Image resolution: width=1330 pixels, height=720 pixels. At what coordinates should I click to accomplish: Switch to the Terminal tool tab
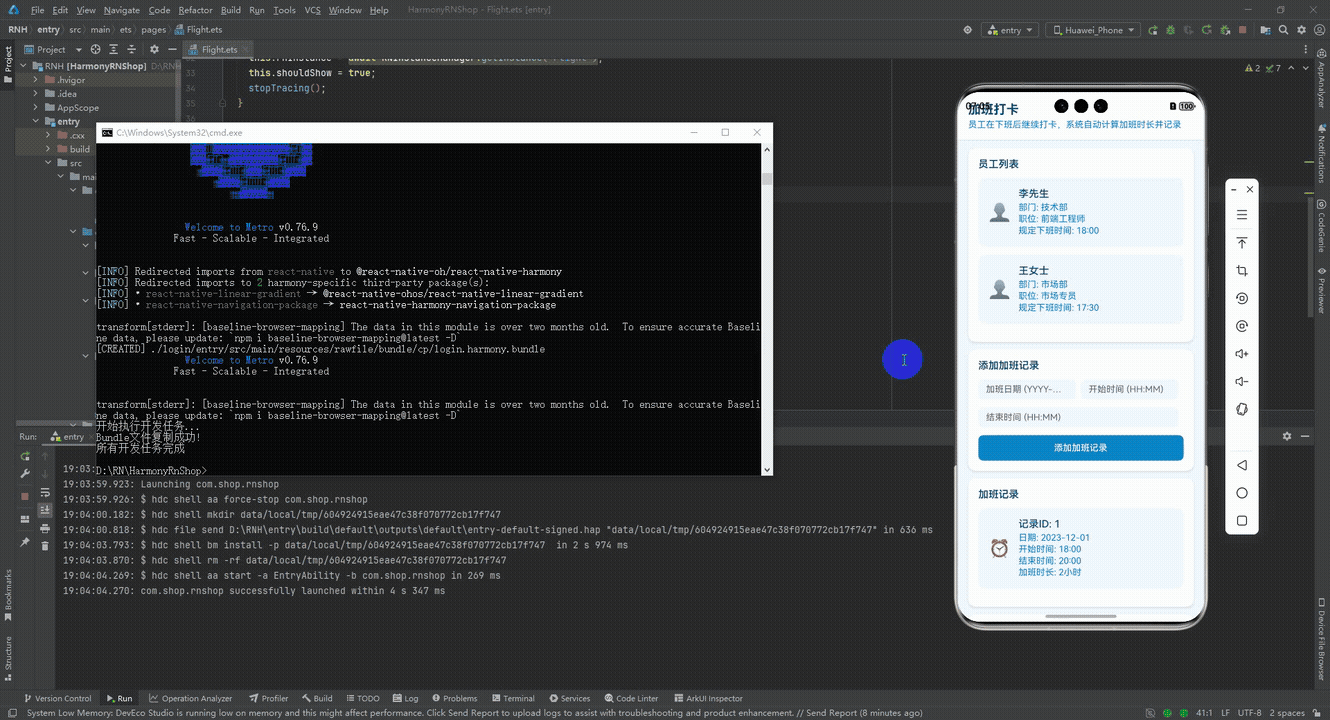click(512, 698)
